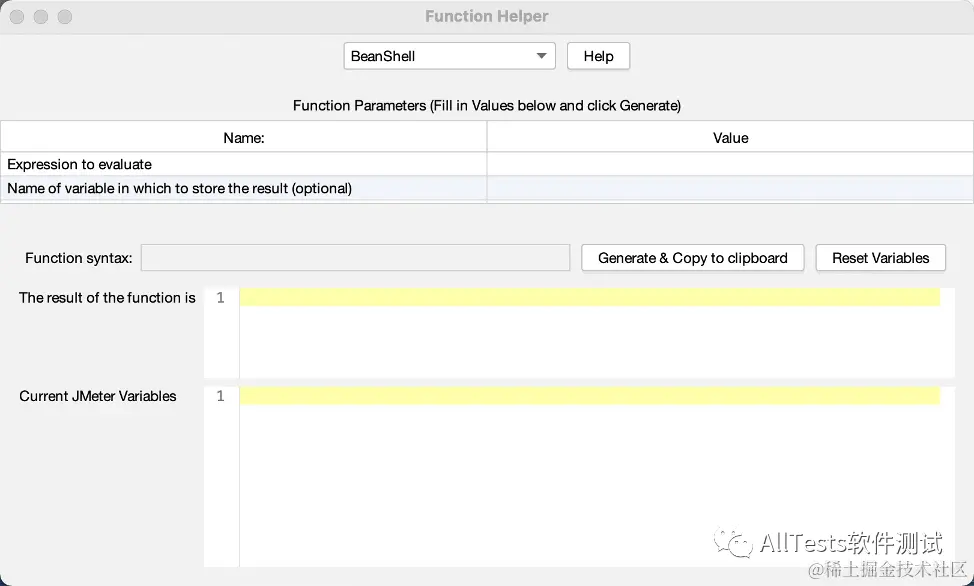Edit value for Expression to evaluate

pos(730,164)
